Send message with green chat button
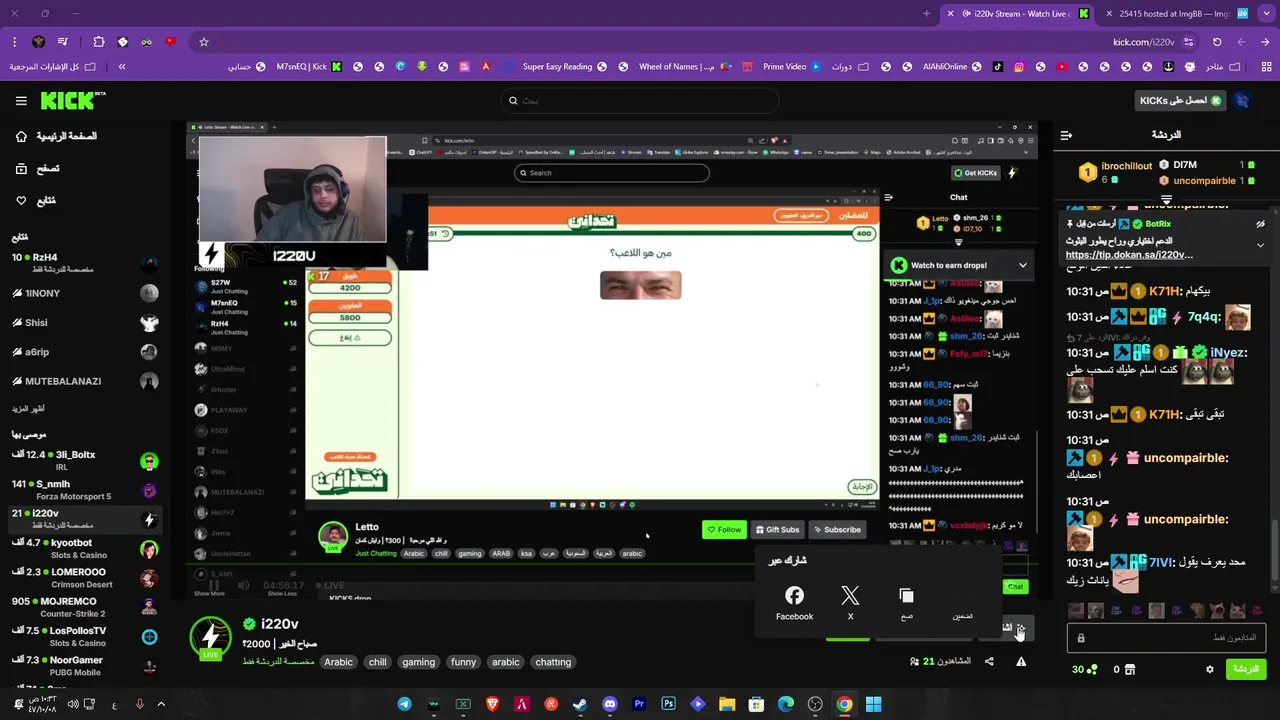This screenshot has width=1280, height=720. [x=1246, y=669]
